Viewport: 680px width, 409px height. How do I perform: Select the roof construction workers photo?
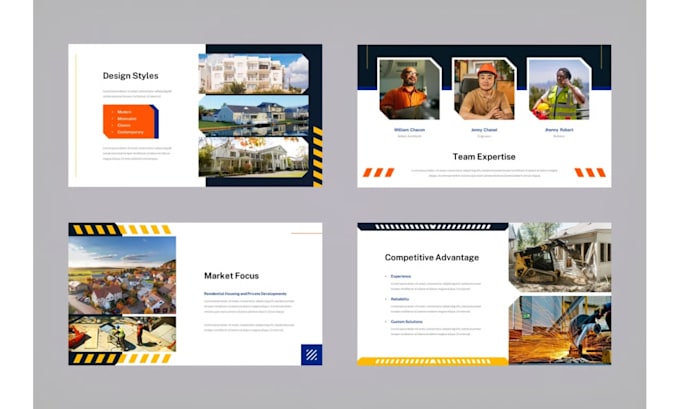[122, 334]
